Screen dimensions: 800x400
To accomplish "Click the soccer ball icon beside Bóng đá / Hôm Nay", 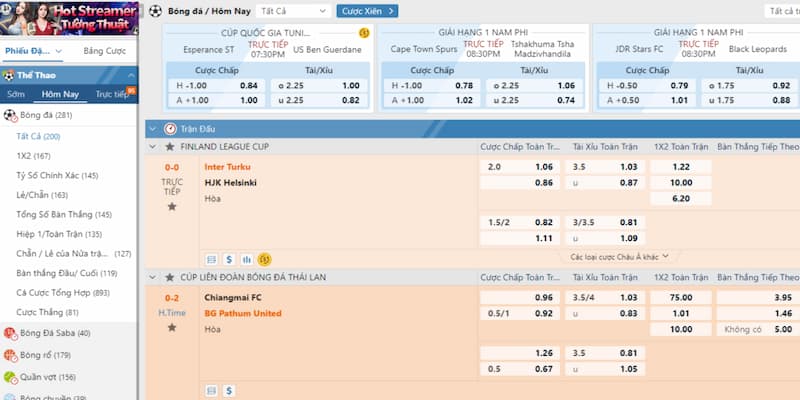I will 156,11.
